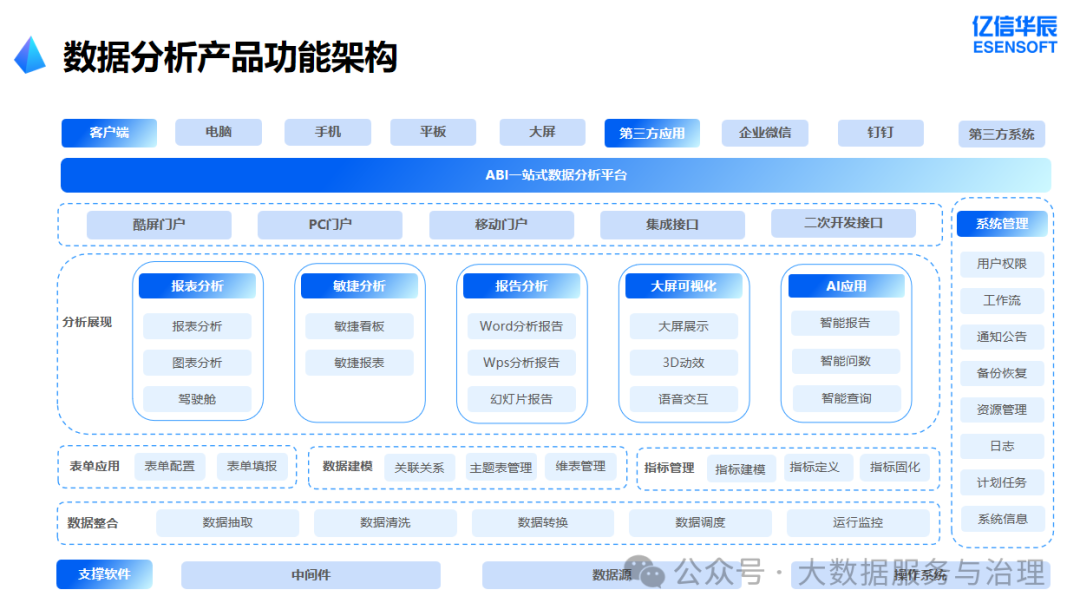Click the WeChat watermark icon
1080x616 pixels.
tap(653, 574)
